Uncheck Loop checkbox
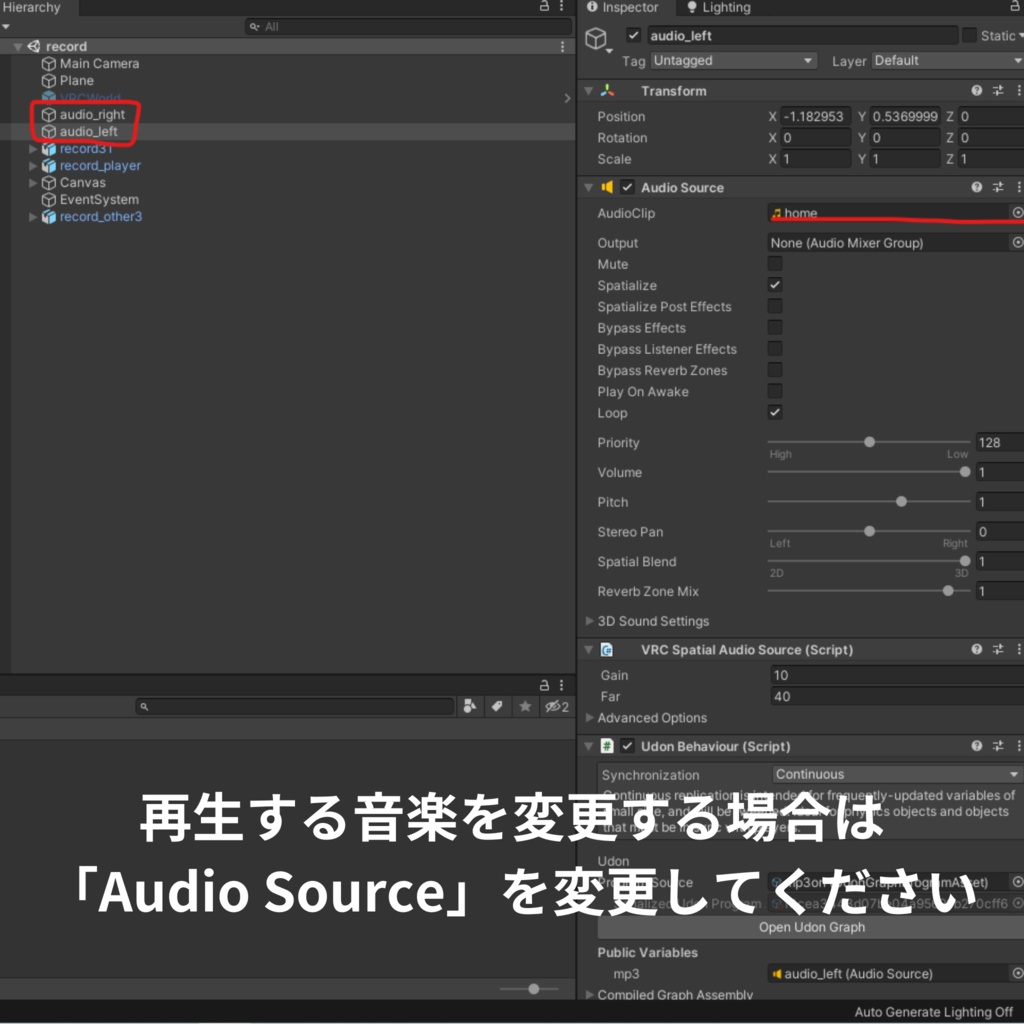 point(775,412)
